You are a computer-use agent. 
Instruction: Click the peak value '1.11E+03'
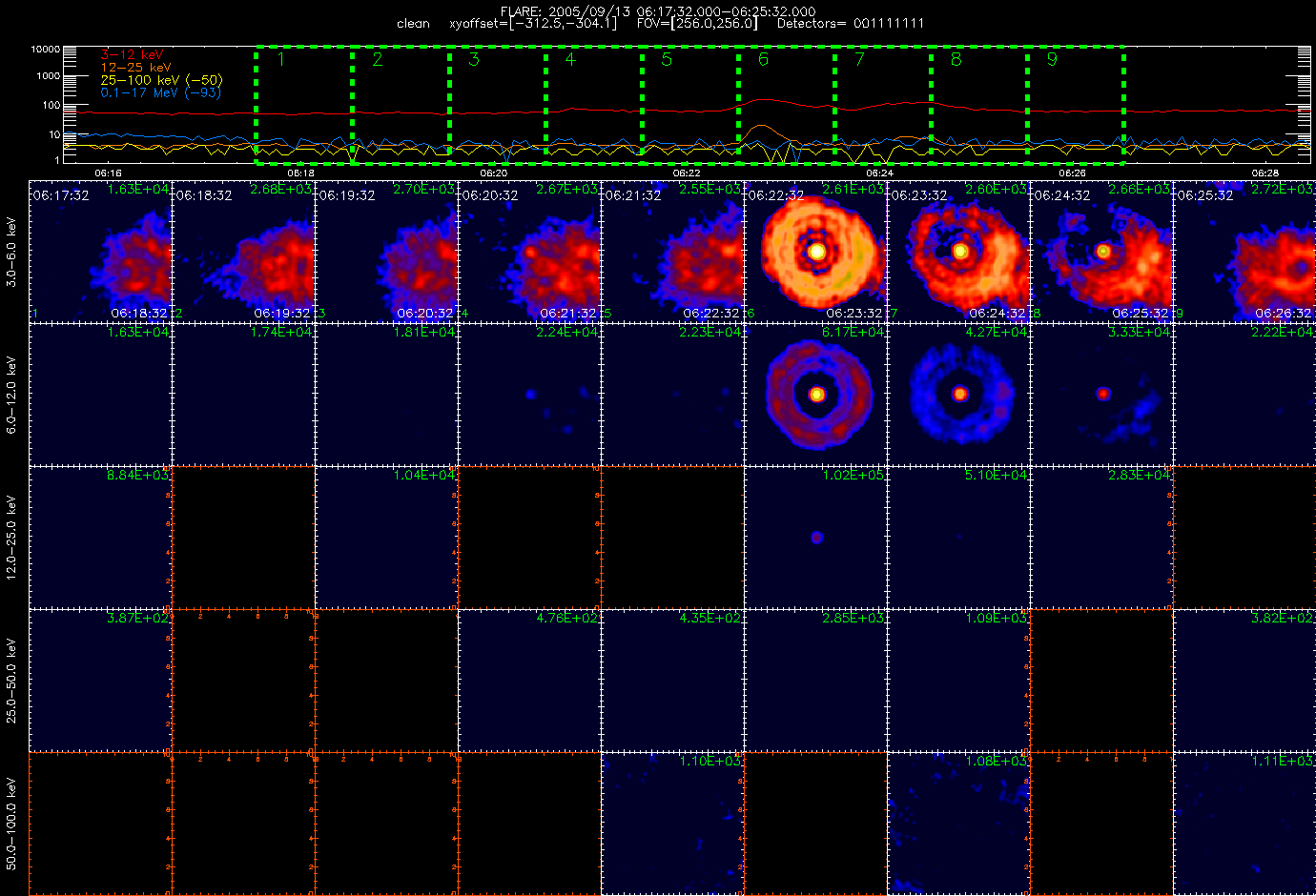(x=1283, y=762)
